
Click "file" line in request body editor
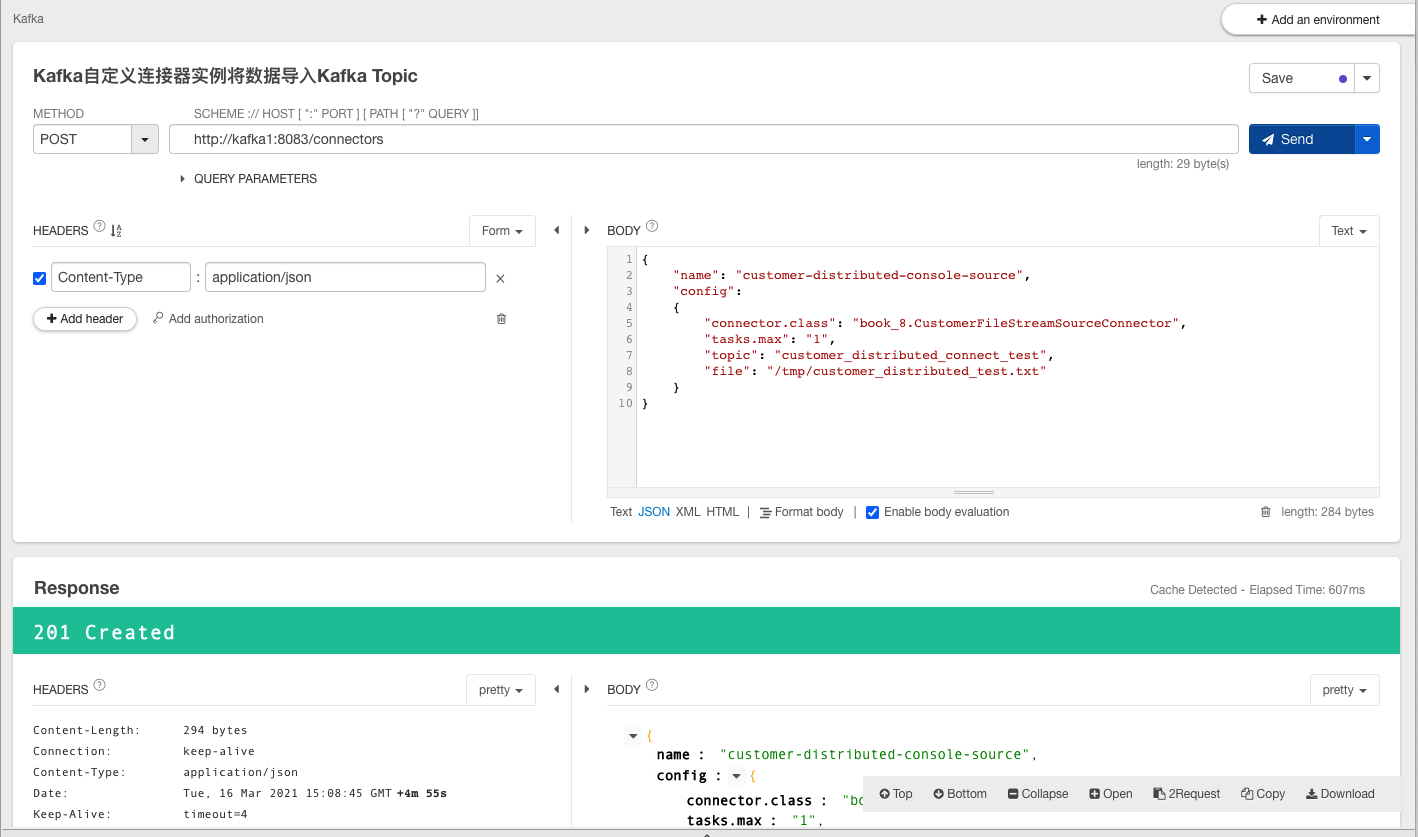point(875,371)
